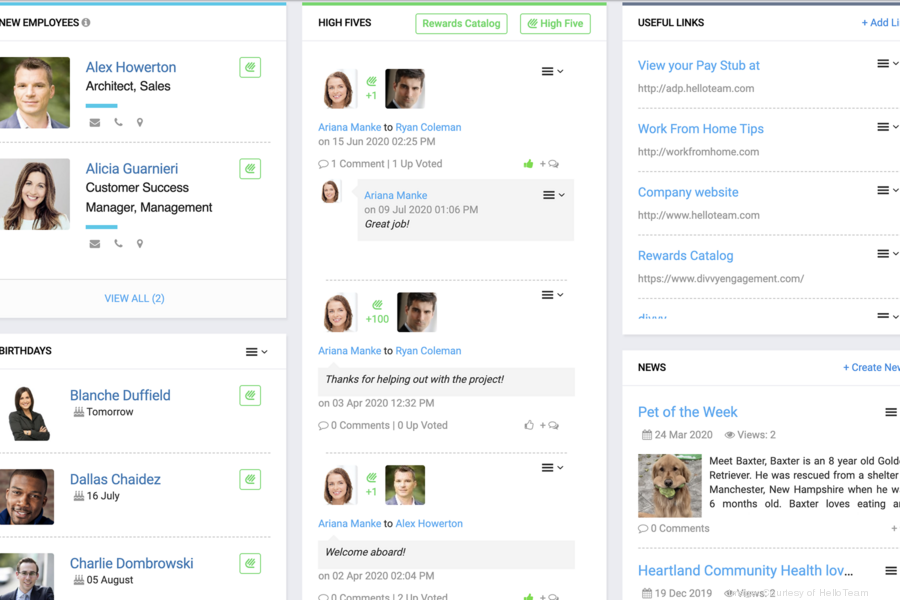Screen dimensions: 900x600
Task: Open Birthdays panel hamburger menu
Action: [x=256, y=352]
